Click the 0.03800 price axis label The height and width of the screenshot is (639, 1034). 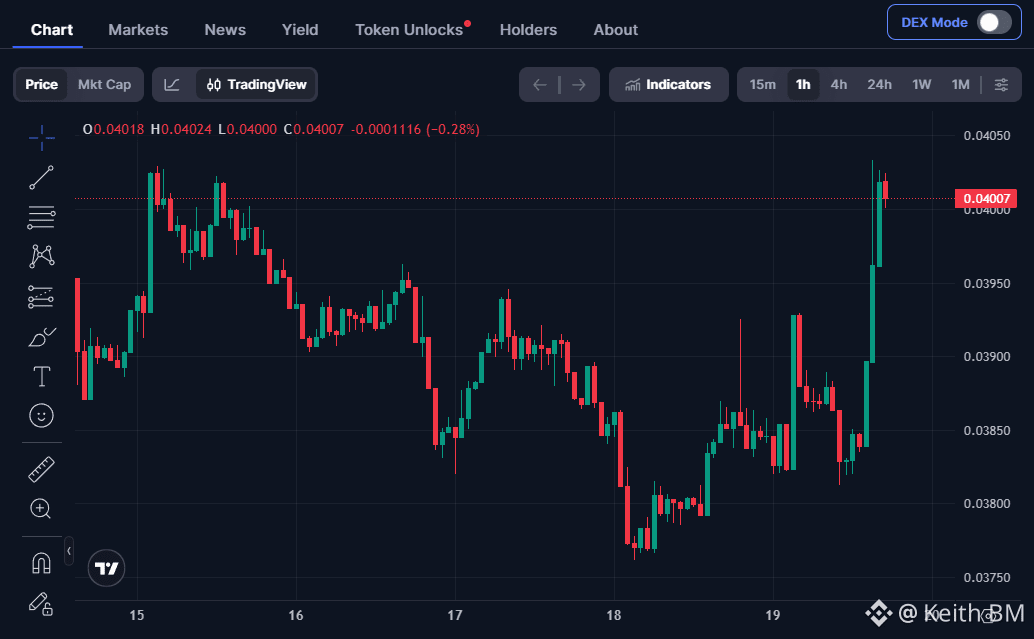(x=987, y=504)
